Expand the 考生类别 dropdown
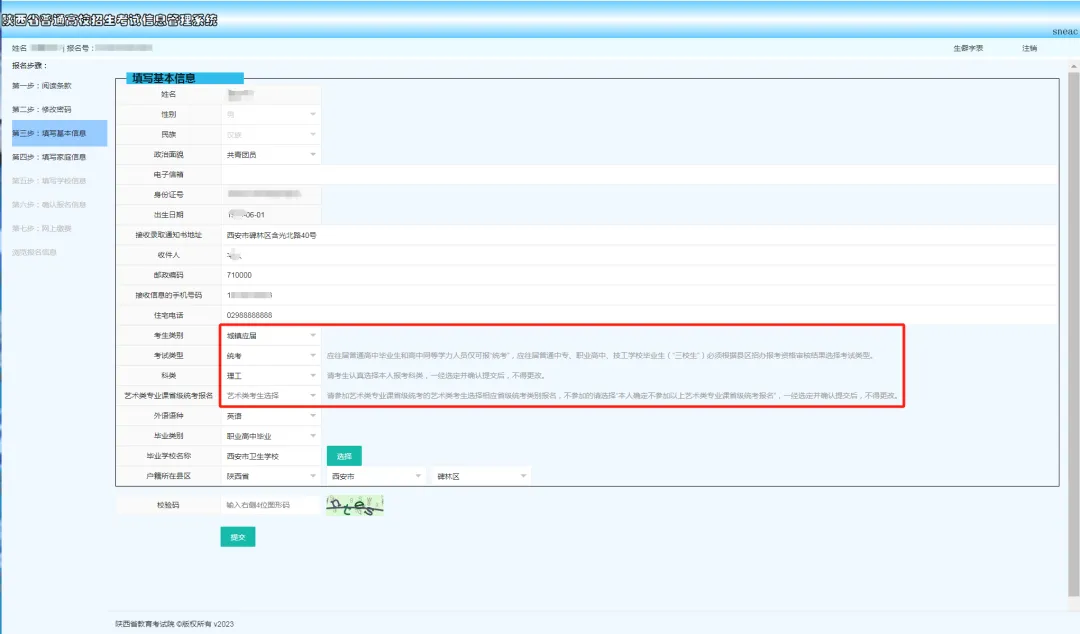 point(271,336)
